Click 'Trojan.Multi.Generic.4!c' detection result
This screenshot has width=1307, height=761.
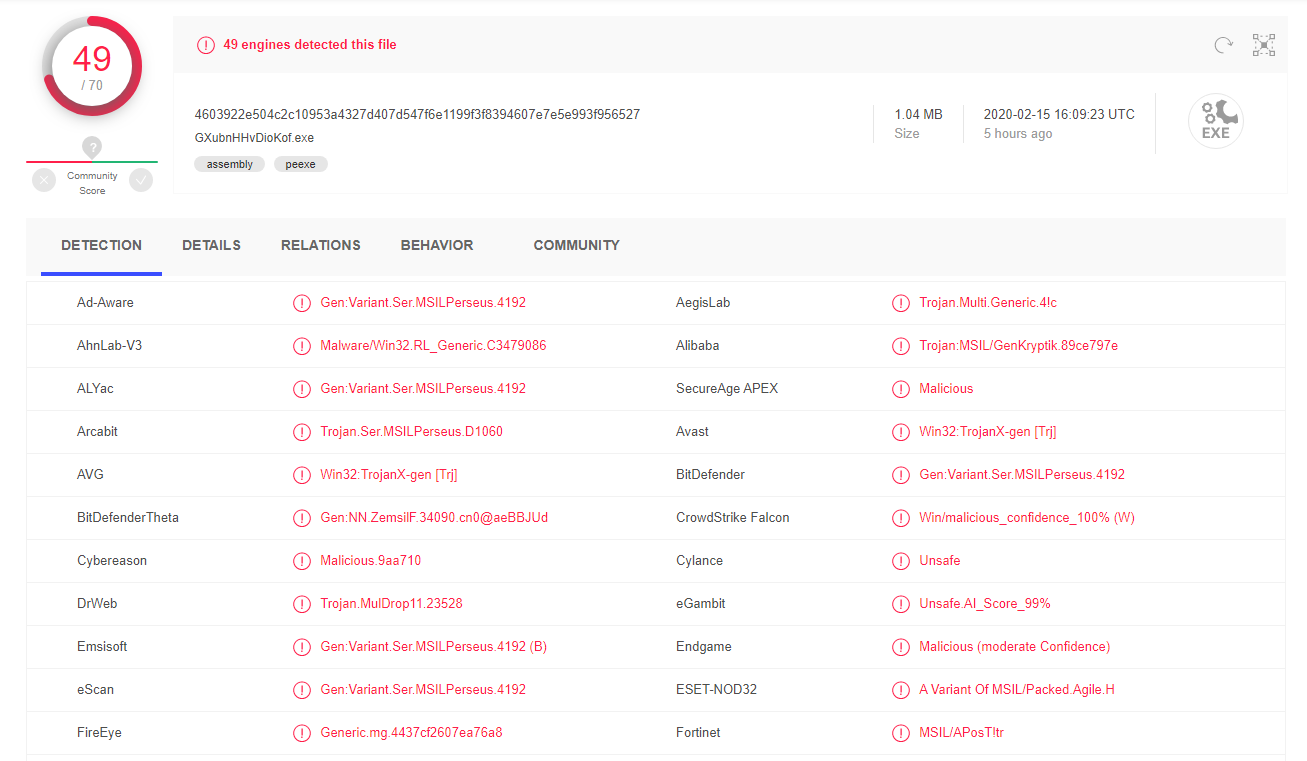click(x=988, y=303)
